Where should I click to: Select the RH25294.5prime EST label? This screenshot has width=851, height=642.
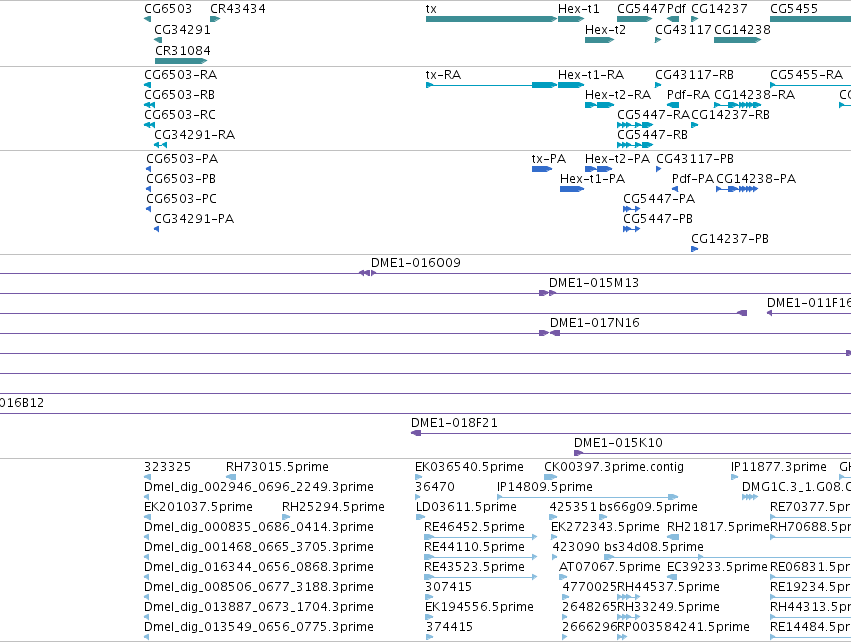pos(333,507)
